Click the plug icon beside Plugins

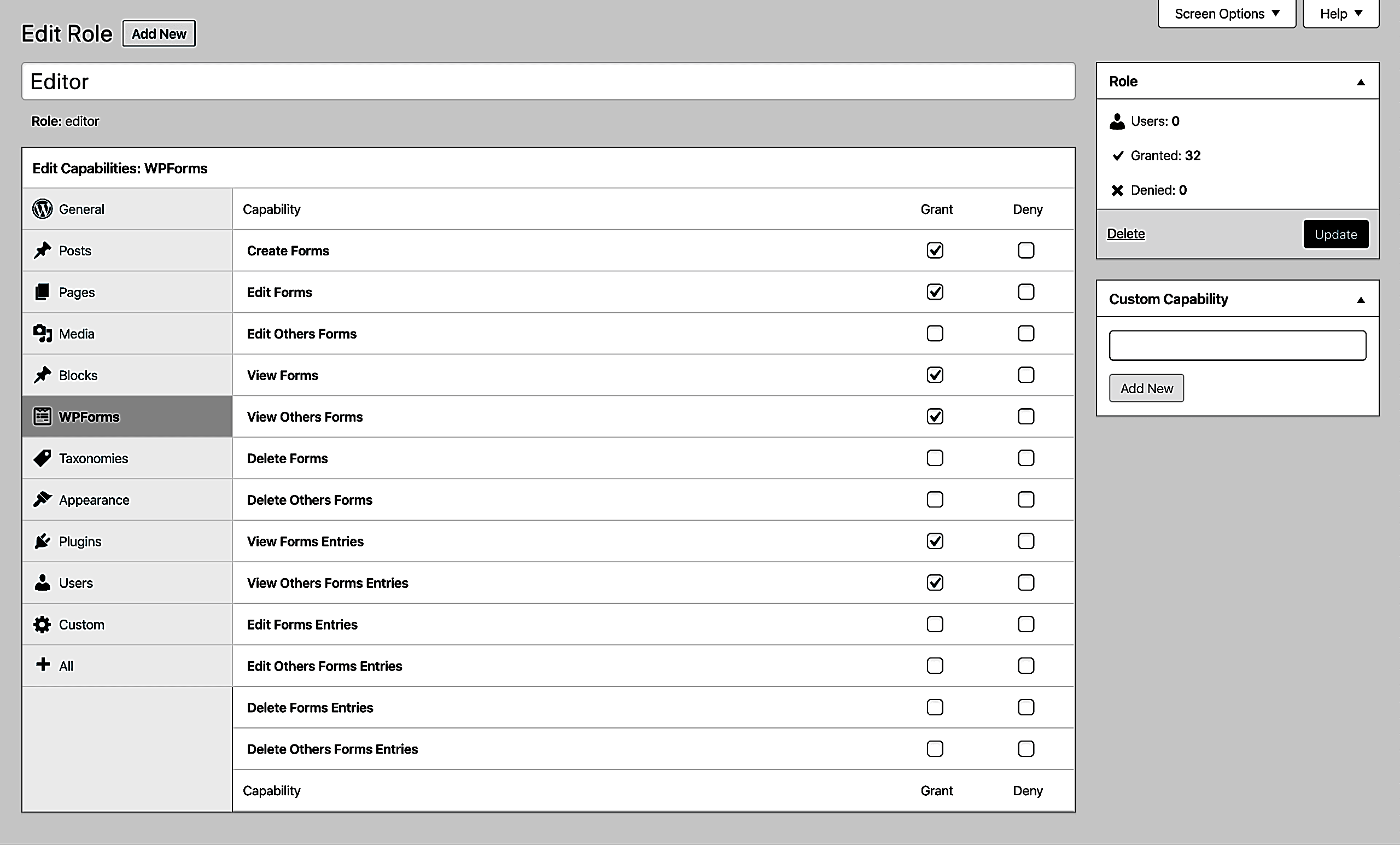[x=42, y=541]
